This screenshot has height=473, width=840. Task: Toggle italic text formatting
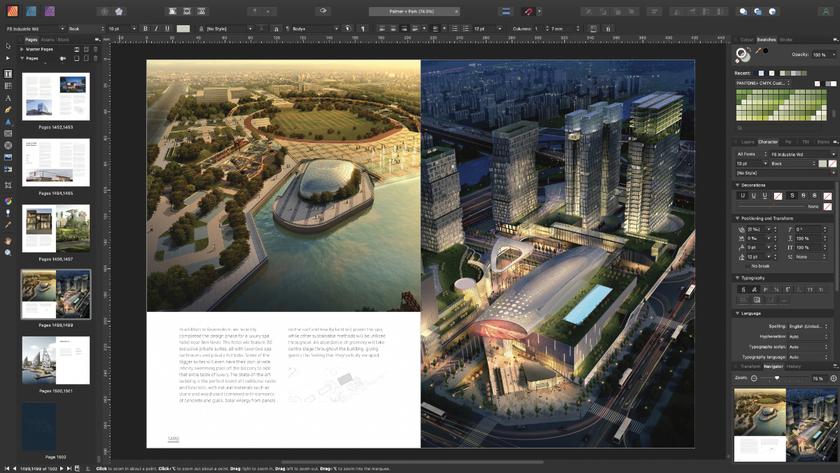156,29
